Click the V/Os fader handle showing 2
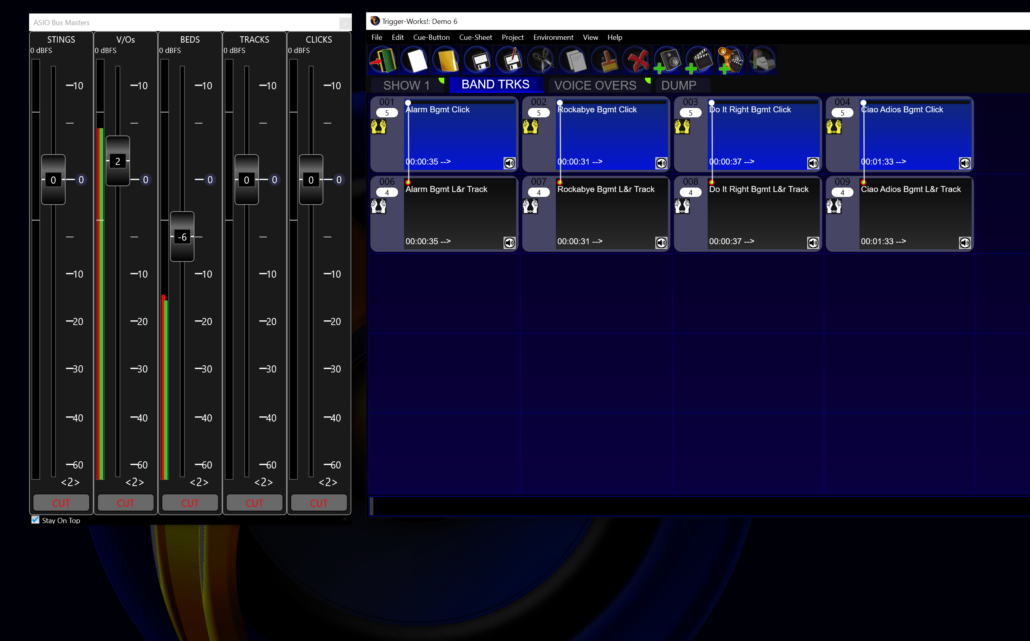This screenshot has height=641, width=1030. 118,161
